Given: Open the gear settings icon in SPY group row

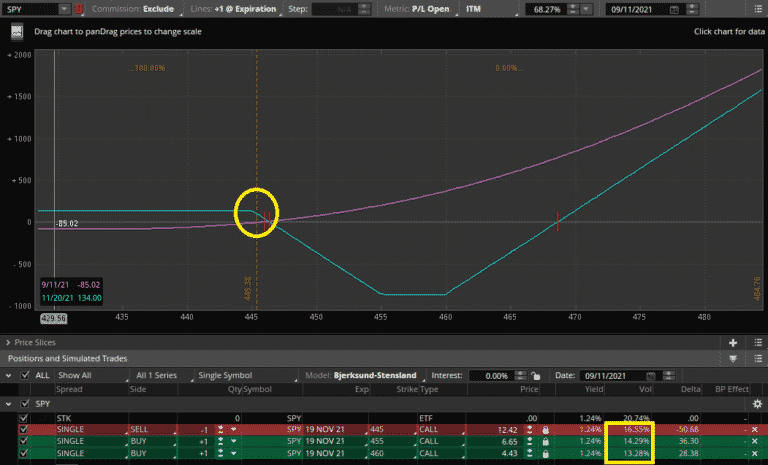Looking at the screenshot, I should coord(755,403).
